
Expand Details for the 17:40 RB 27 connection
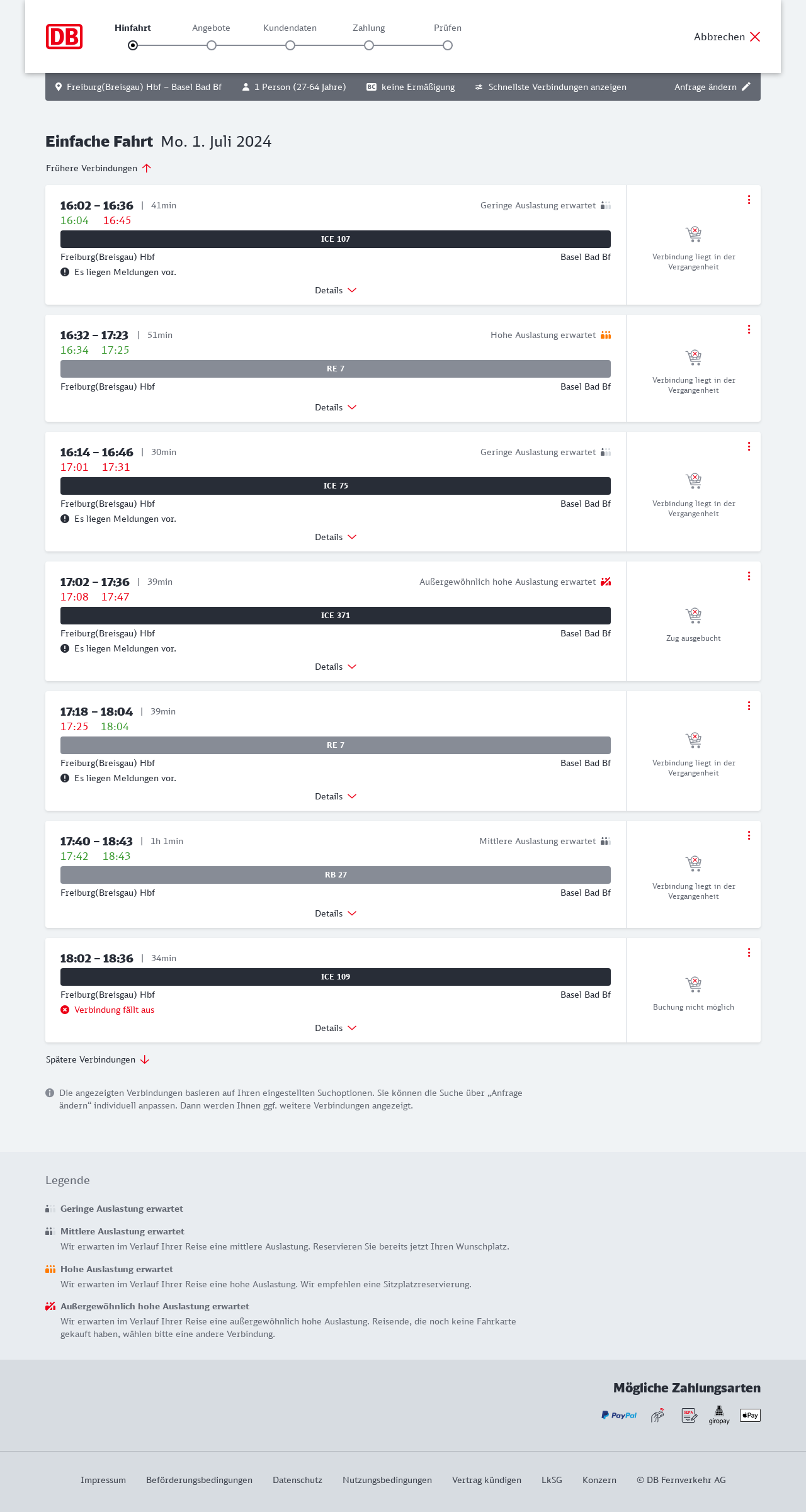pyautogui.click(x=336, y=913)
